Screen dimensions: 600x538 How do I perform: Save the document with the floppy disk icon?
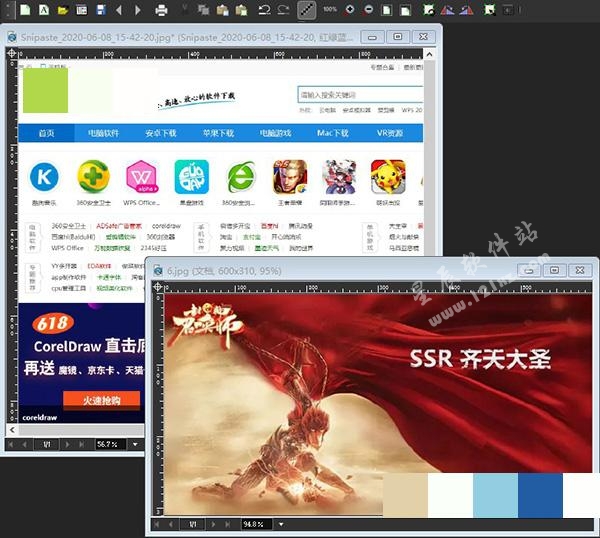pos(101,10)
